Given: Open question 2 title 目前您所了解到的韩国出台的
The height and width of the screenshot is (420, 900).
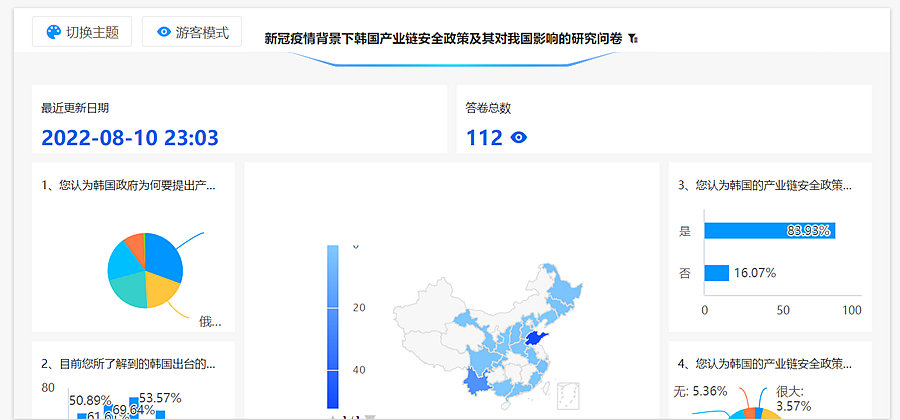Looking at the screenshot, I should pyautogui.click(x=128, y=363).
